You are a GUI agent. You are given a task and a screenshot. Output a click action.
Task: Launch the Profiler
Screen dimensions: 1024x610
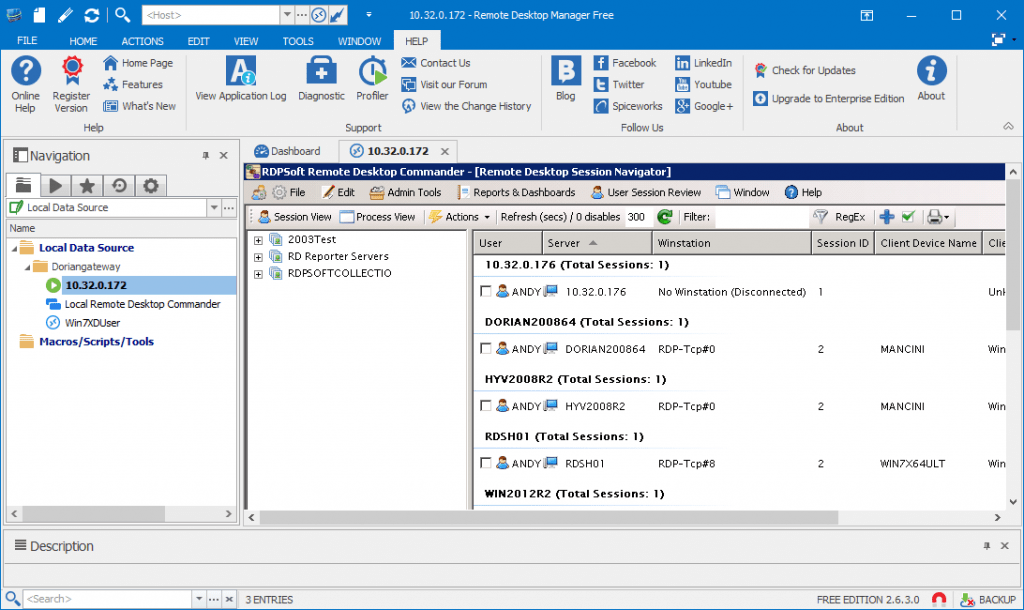coord(371,80)
